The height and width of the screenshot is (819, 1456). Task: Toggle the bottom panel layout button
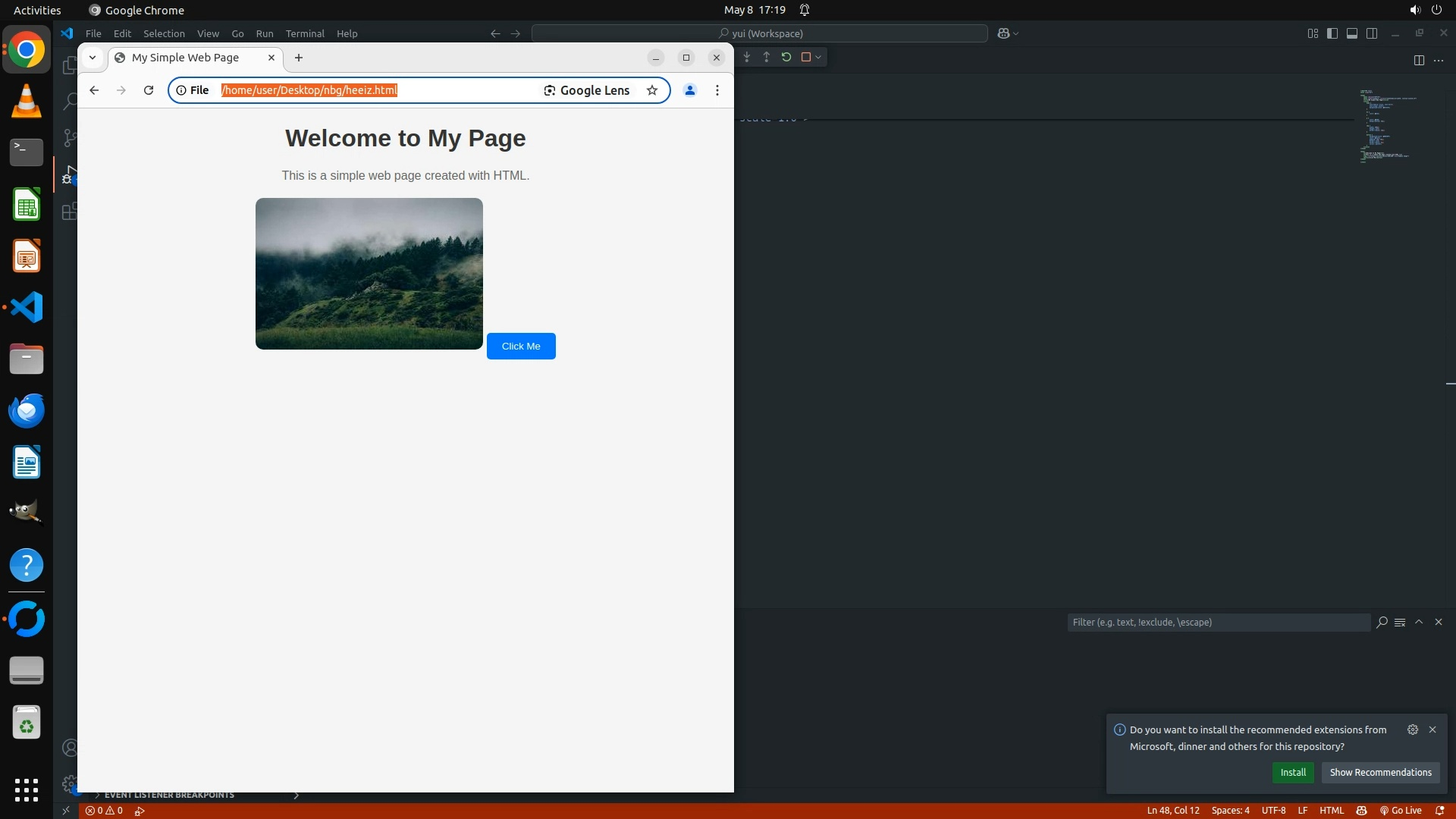[x=1352, y=33]
